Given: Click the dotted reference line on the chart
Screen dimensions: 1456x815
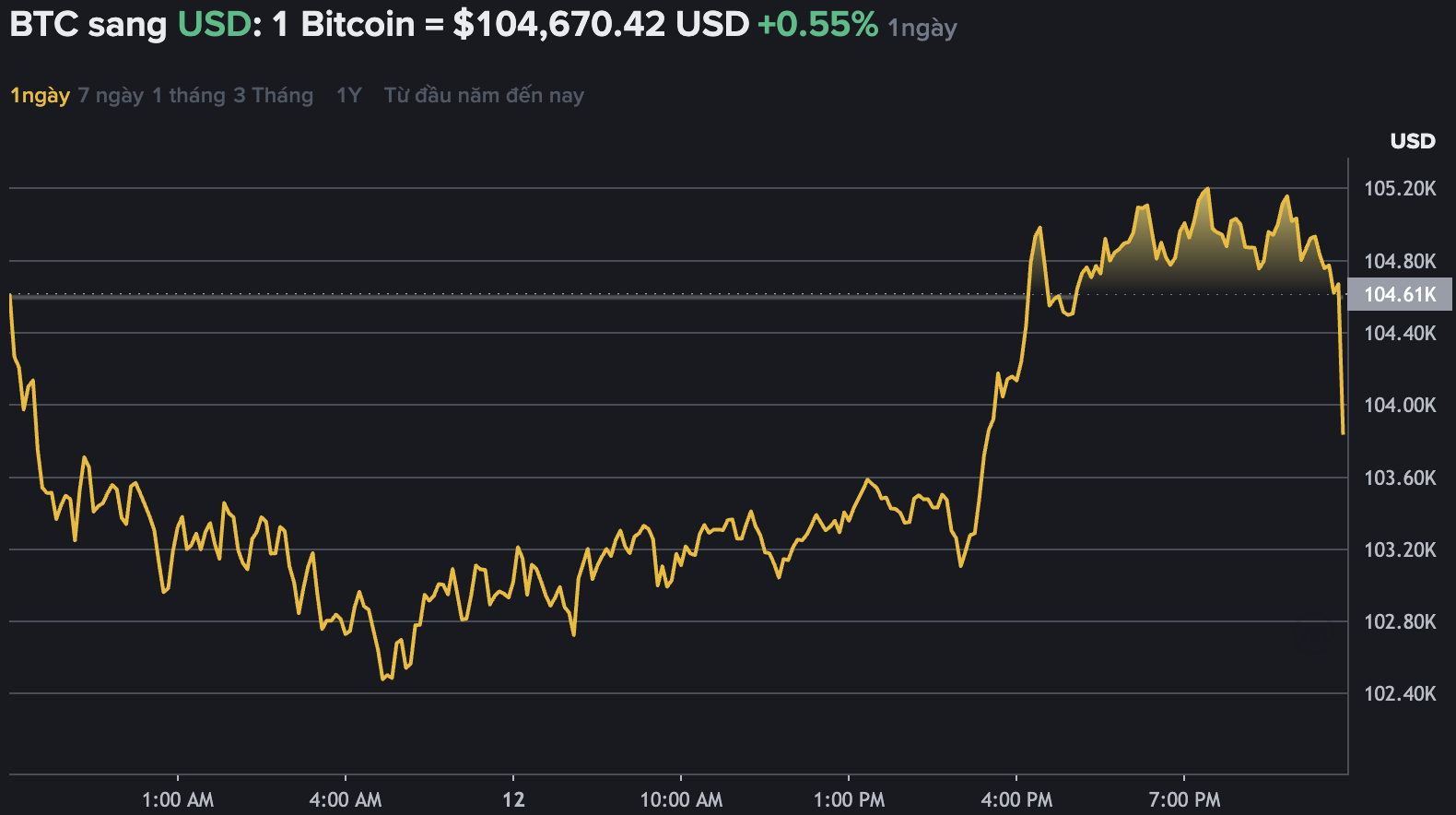Looking at the screenshot, I should [x=645, y=295].
